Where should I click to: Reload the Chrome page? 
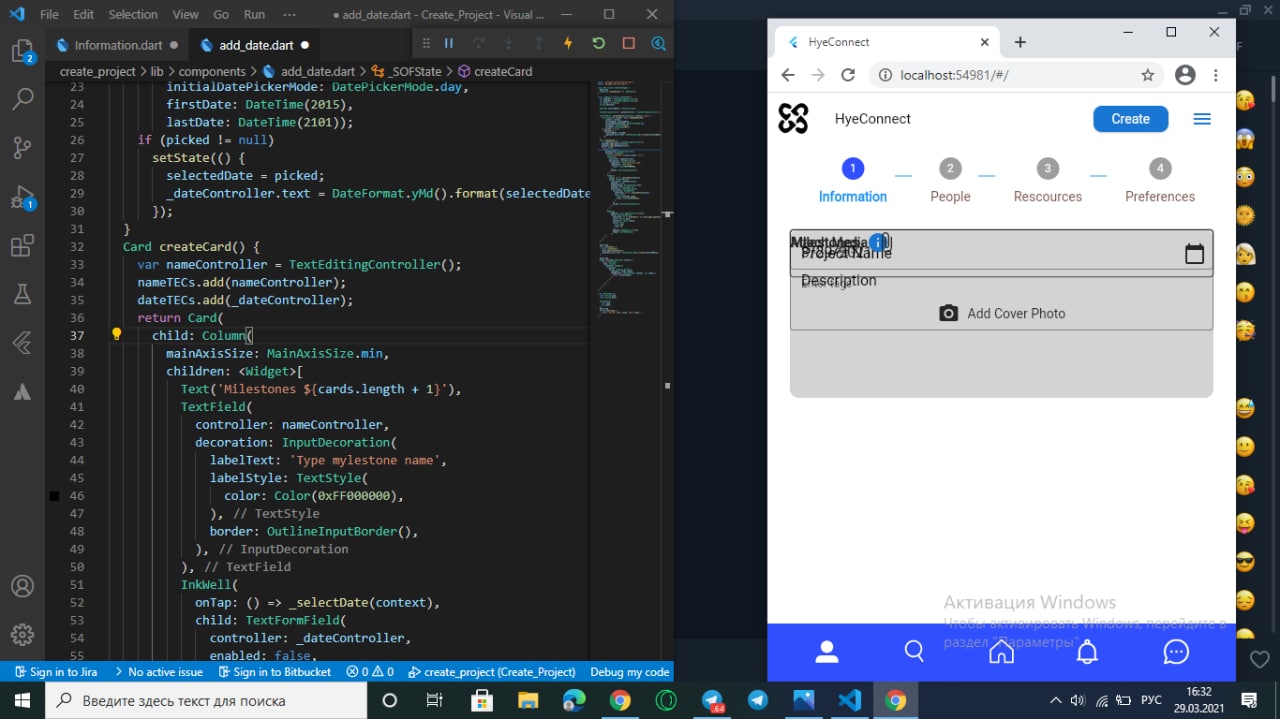848,75
